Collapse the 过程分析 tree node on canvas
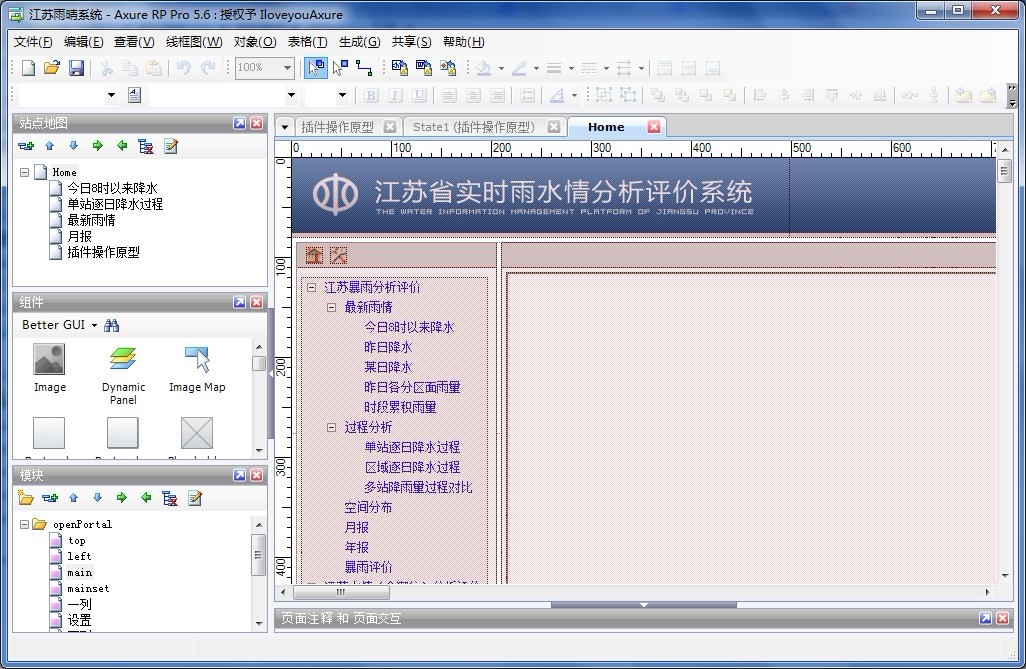The width and height of the screenshot is (1026, 669). (x=331, y=427)
